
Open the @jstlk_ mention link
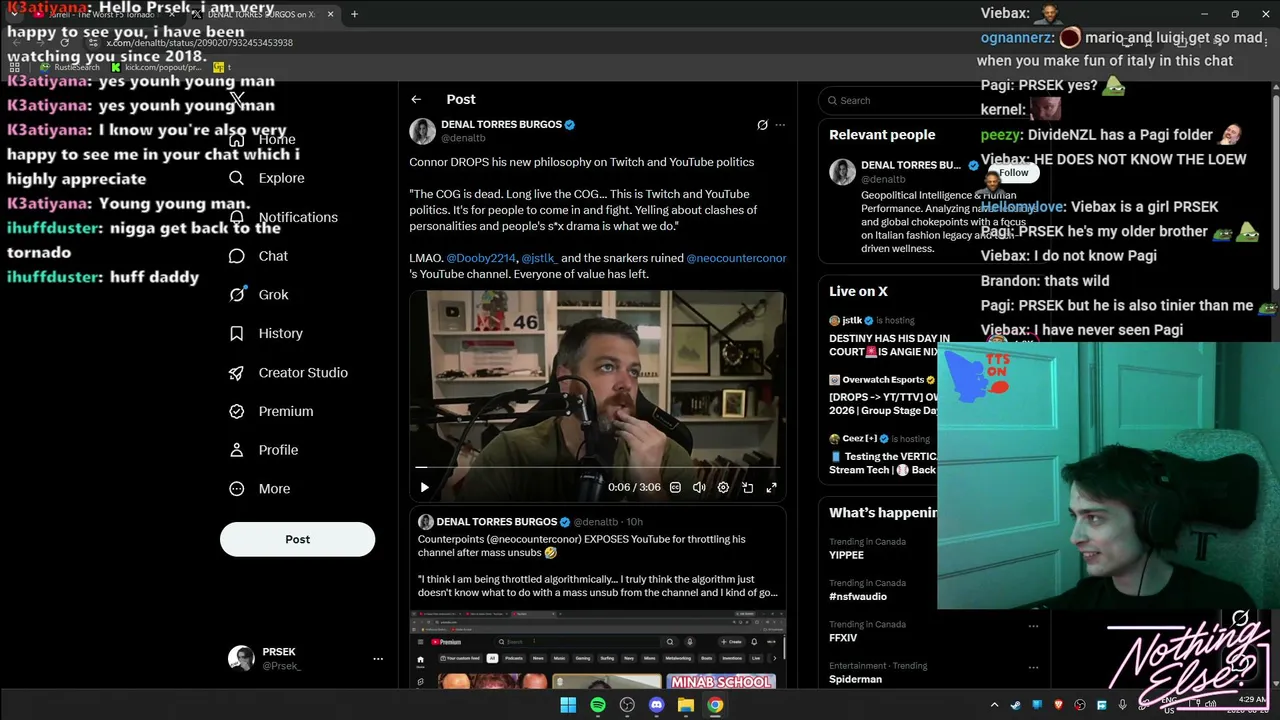[539, 258]
